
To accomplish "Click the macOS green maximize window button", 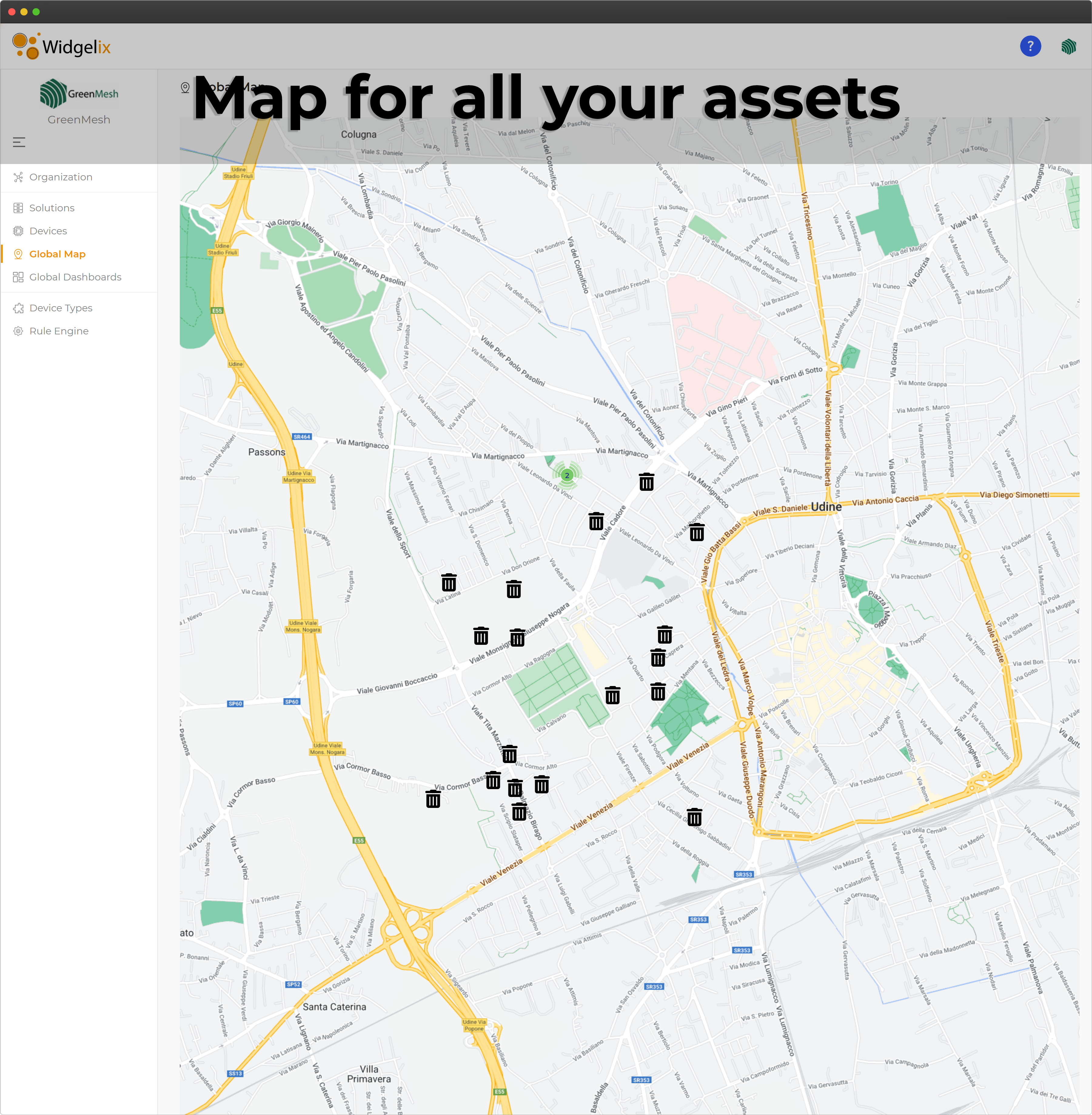I will [35, 12].
